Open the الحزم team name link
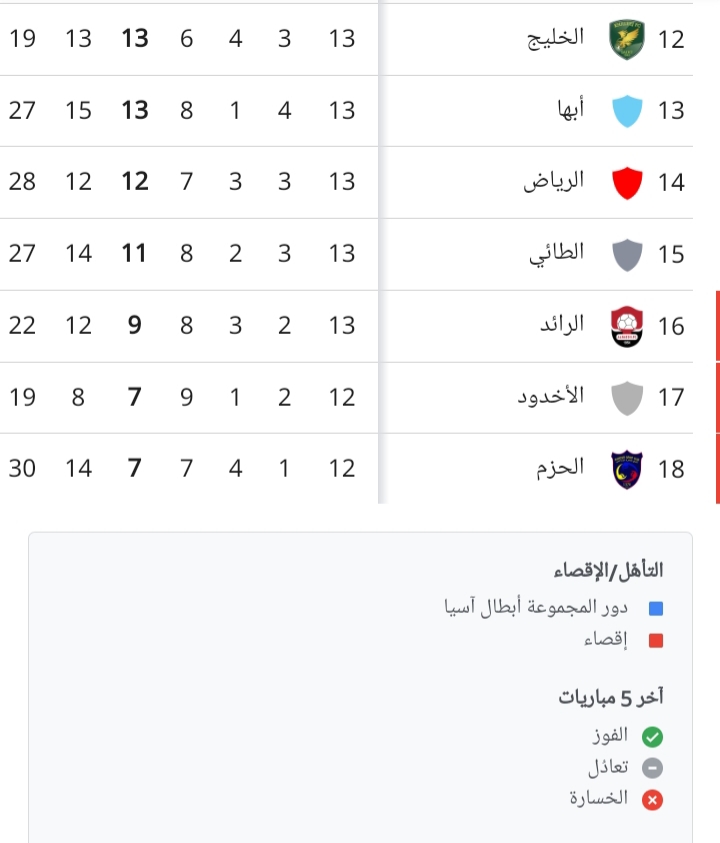This screenshot has height=843, width=720. click(559, 469)
